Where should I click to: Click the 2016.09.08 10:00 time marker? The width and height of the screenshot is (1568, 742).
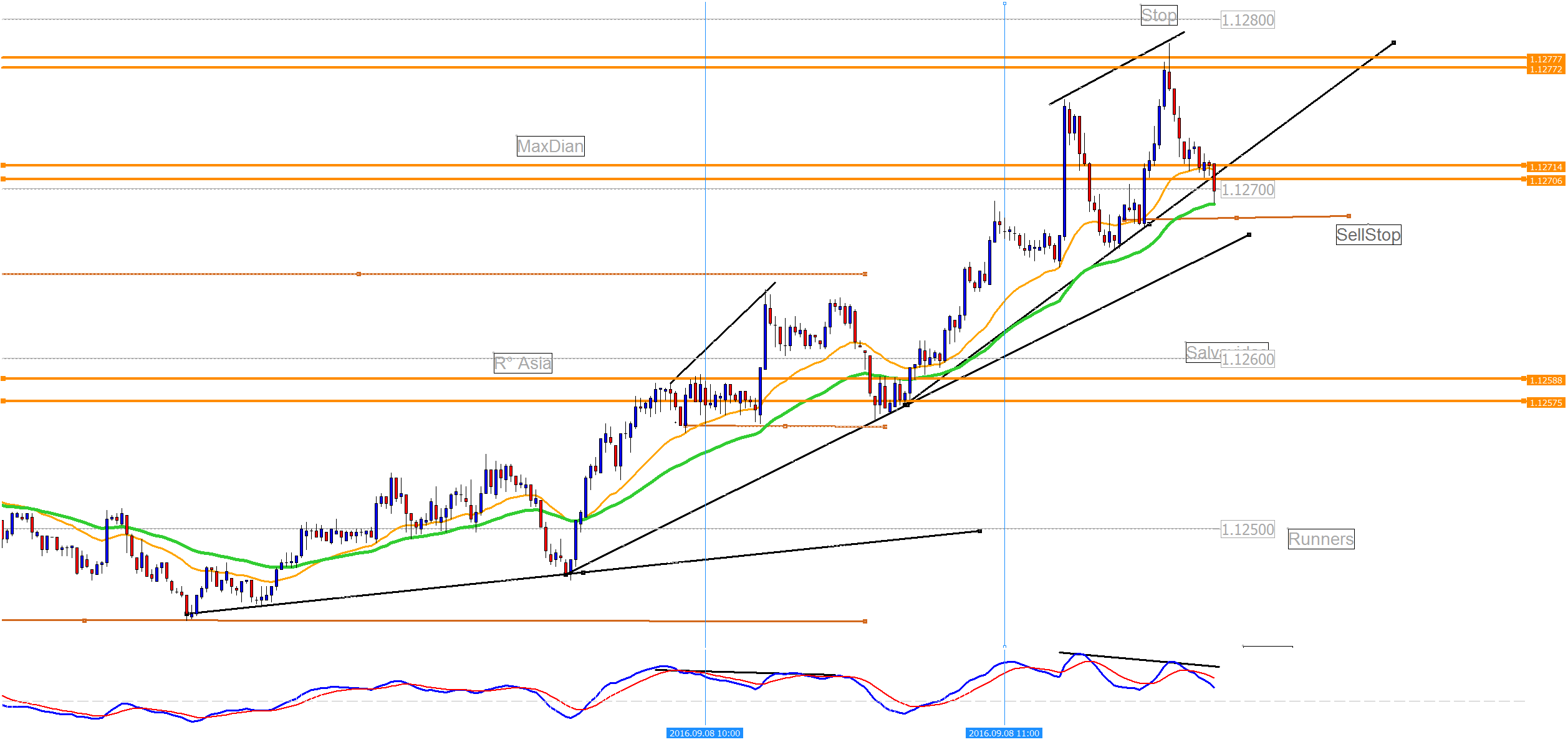705,733
